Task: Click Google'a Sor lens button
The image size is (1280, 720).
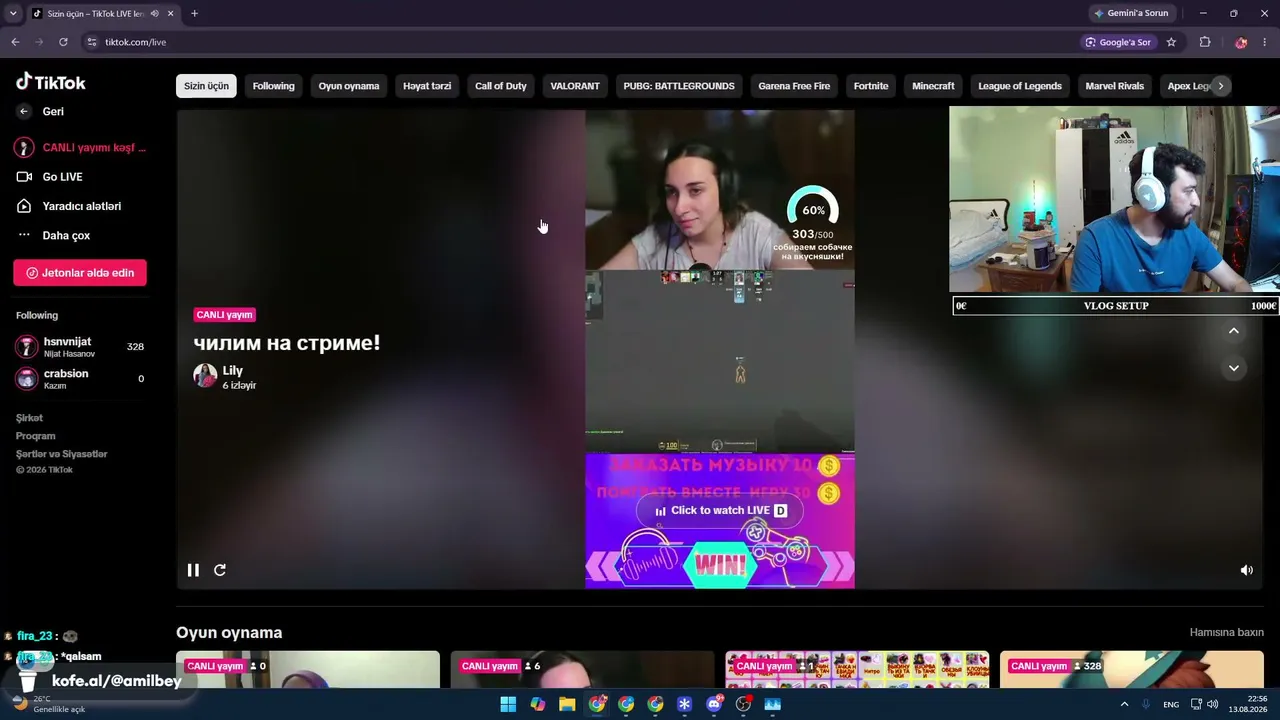Action: 1119,42
